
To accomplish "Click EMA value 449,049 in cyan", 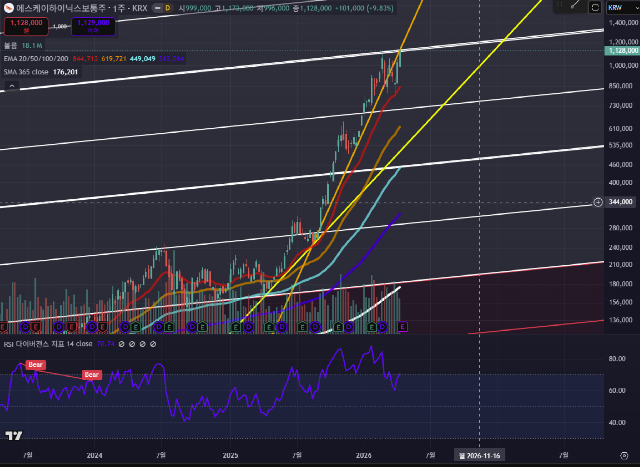I will [142, 59].
